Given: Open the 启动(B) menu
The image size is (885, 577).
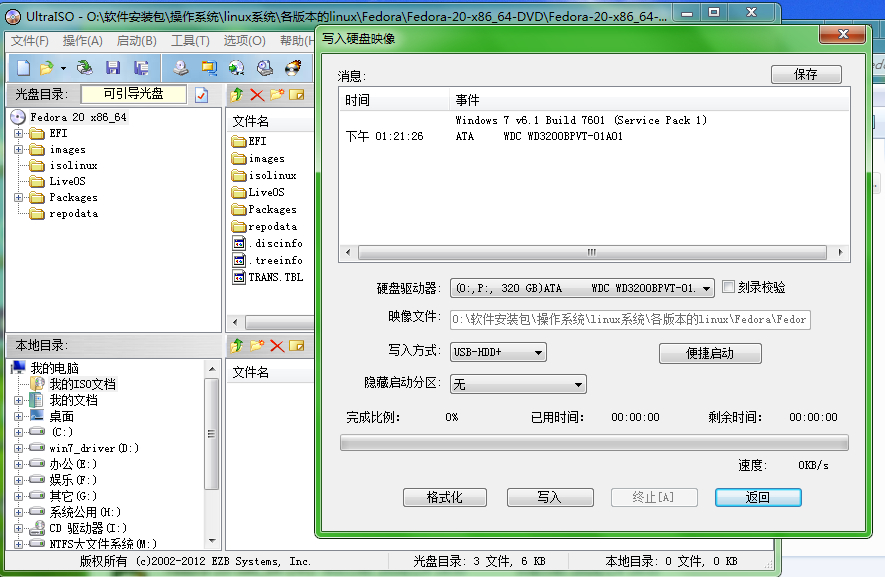Looking at the screenshot, I should coord(137,41).
